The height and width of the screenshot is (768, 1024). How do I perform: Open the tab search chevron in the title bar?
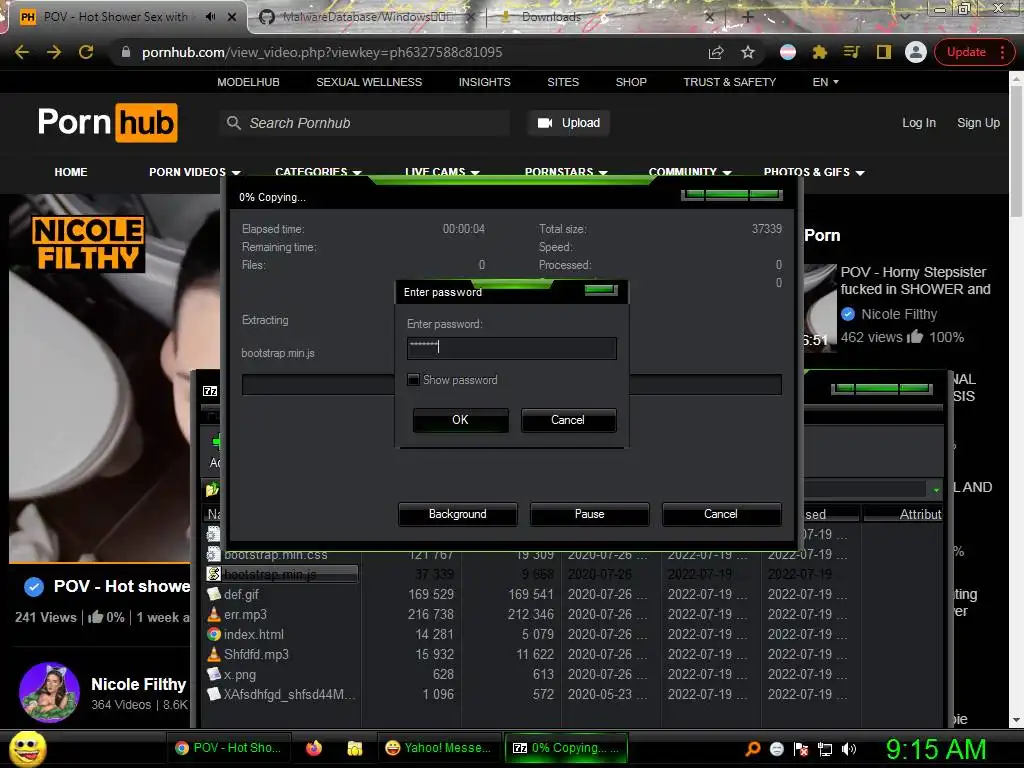[x=904, y=17]
